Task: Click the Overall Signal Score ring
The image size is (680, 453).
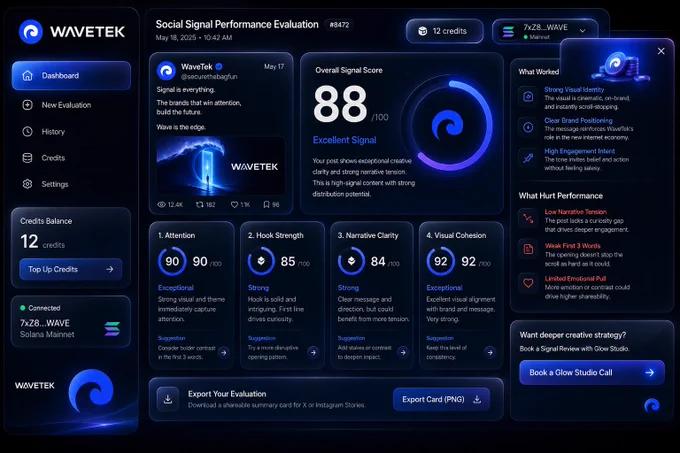Action: (448, 126)
